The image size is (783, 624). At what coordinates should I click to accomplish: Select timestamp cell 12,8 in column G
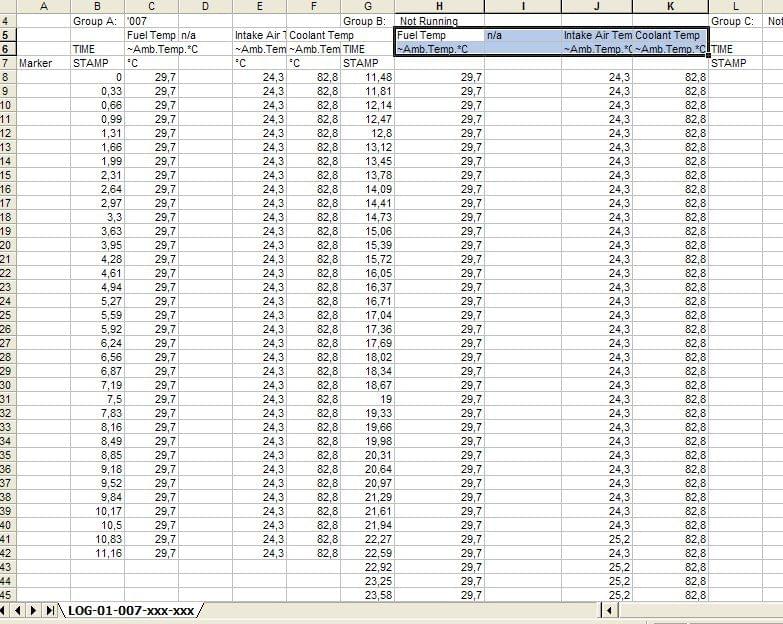368,133
